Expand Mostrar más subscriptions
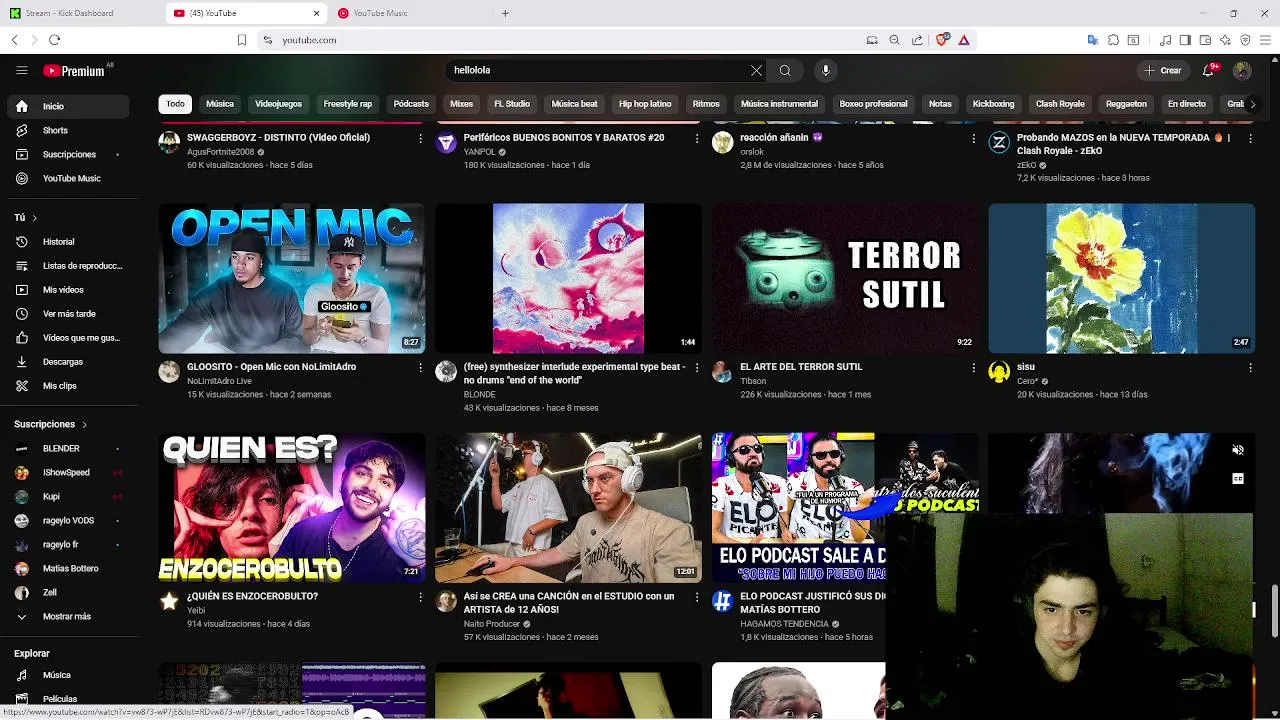Viewport: 1280px width, 720px height. 68,616
